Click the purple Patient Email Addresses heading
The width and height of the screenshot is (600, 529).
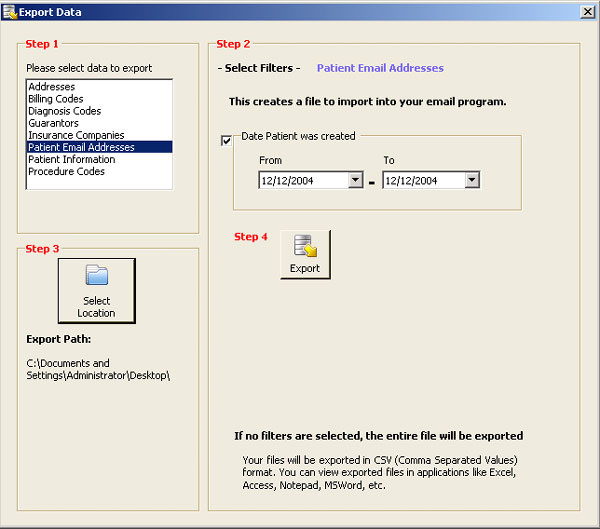(x=380, y=68)
